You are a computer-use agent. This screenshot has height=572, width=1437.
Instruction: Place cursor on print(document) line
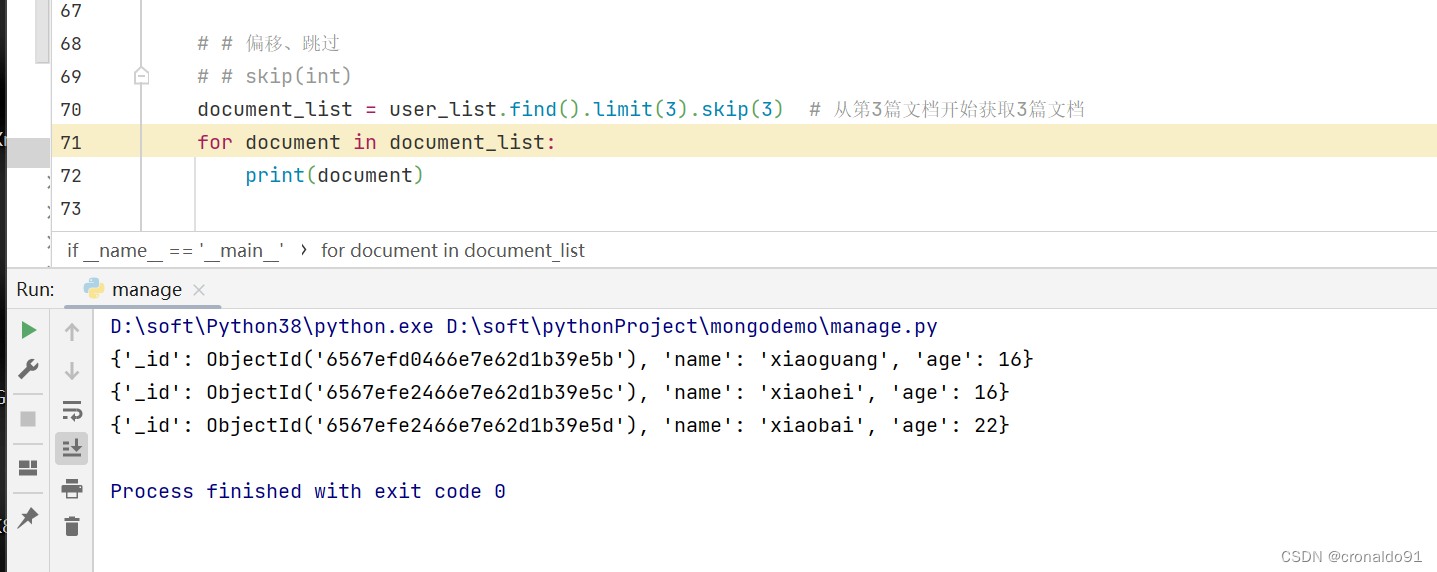coord(335,175)
